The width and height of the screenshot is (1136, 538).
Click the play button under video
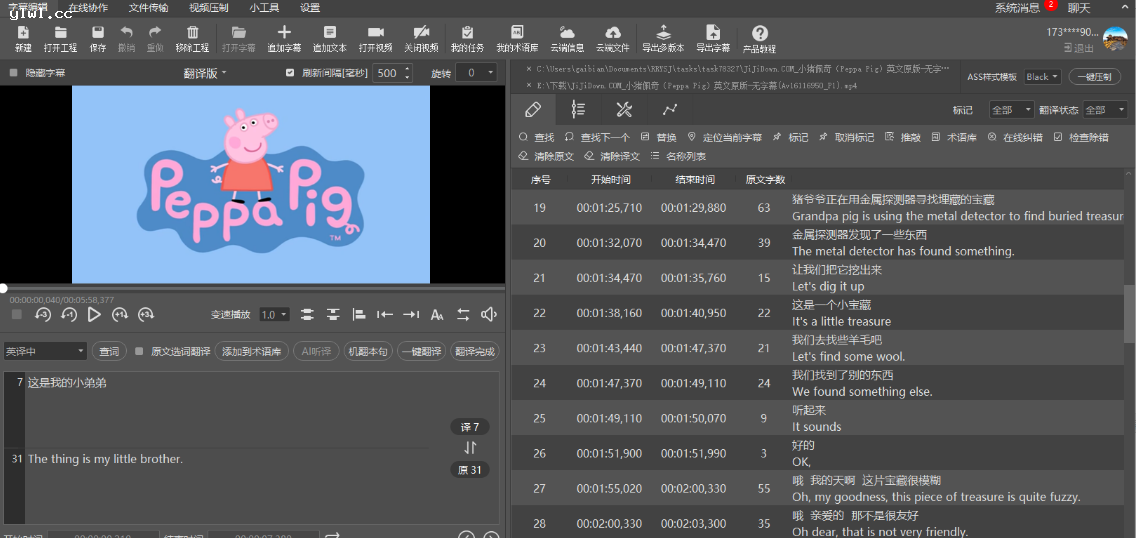point(94,314)
